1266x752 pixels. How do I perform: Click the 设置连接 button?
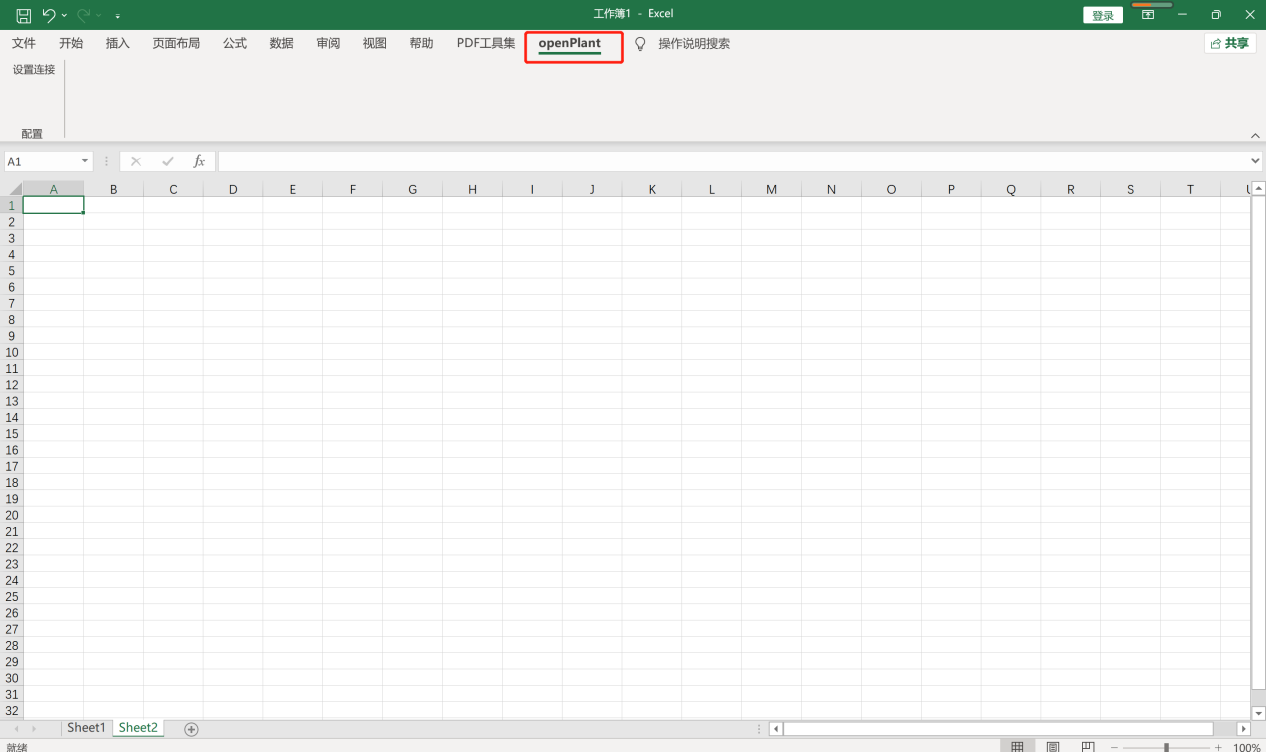point(34,70)
